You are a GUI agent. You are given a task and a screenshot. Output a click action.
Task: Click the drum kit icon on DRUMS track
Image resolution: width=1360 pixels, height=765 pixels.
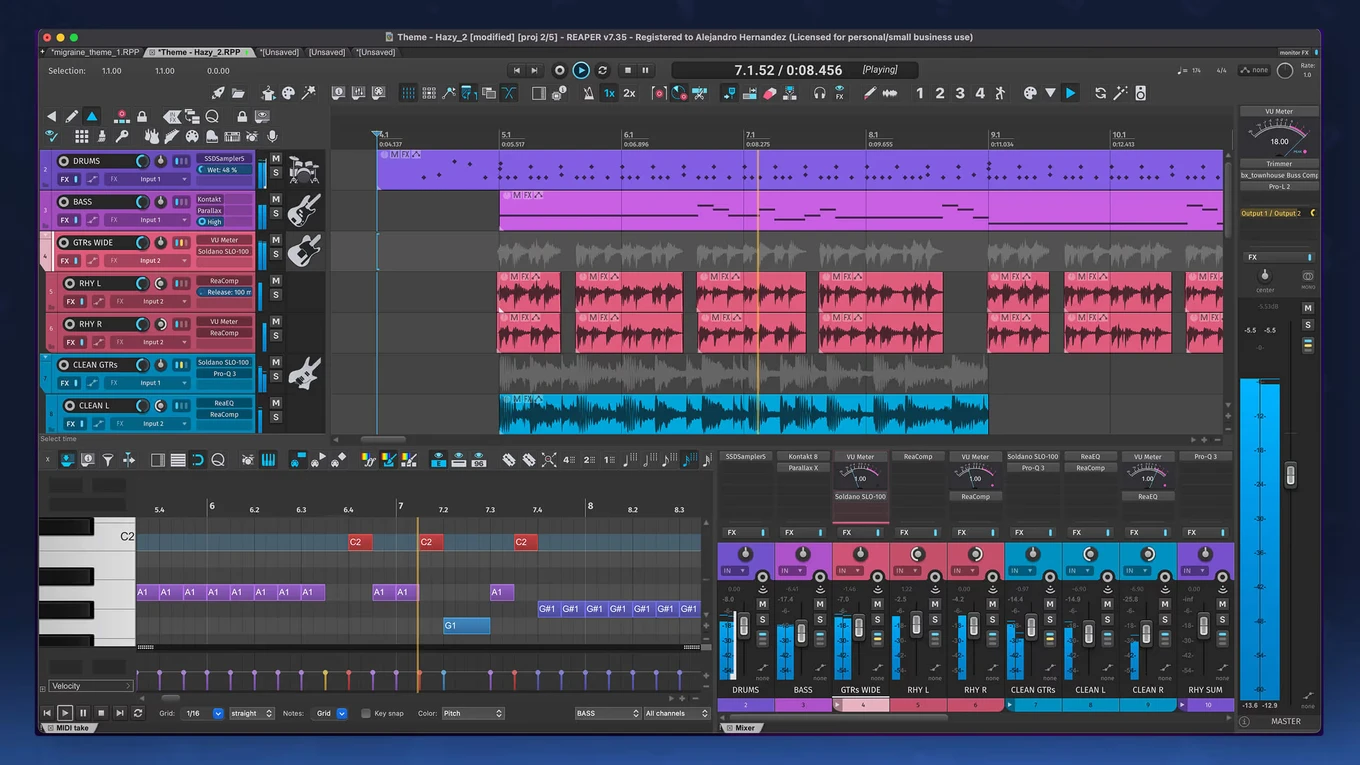pyautogui.click(x=303, y=170)
